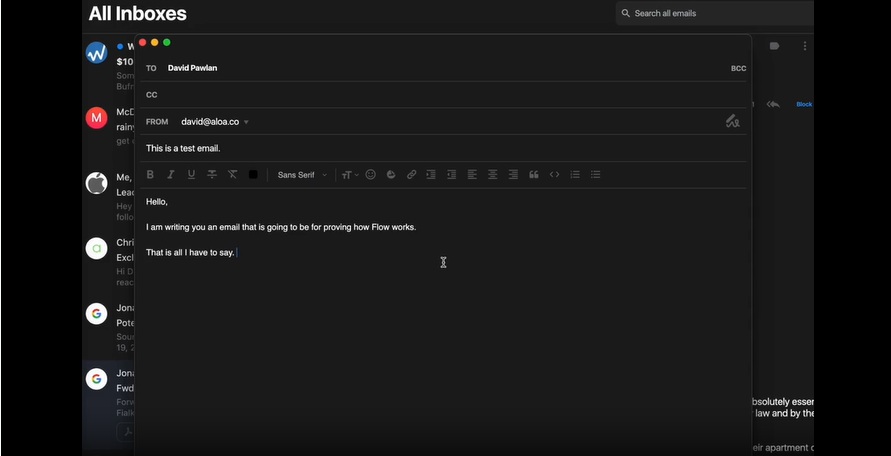Click the David Pawlan recipient
Screen dimensions: 891x456
pyautogui.click(x=193, y=68)
